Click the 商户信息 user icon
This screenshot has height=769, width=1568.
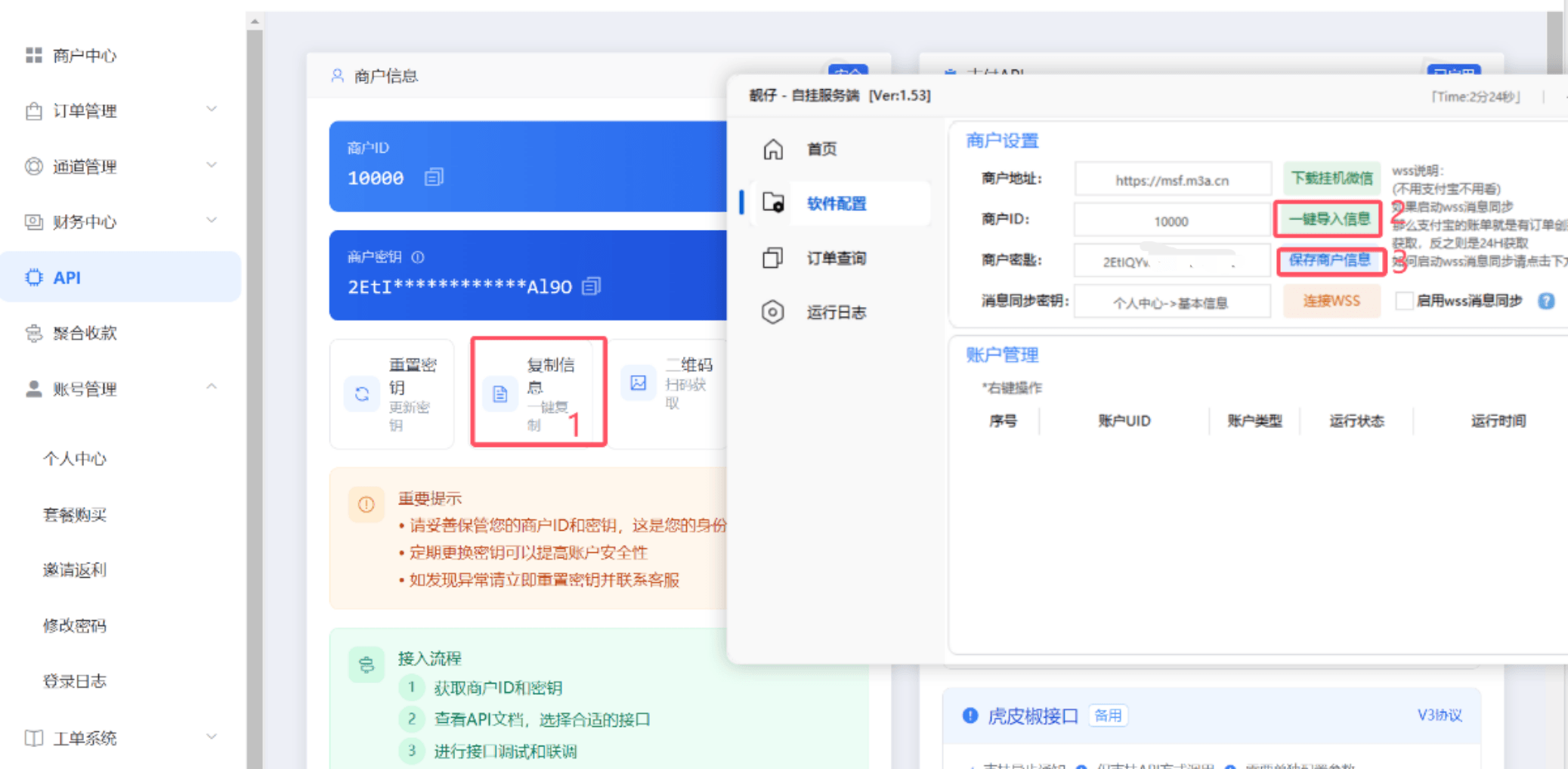(x=338, y=76)
